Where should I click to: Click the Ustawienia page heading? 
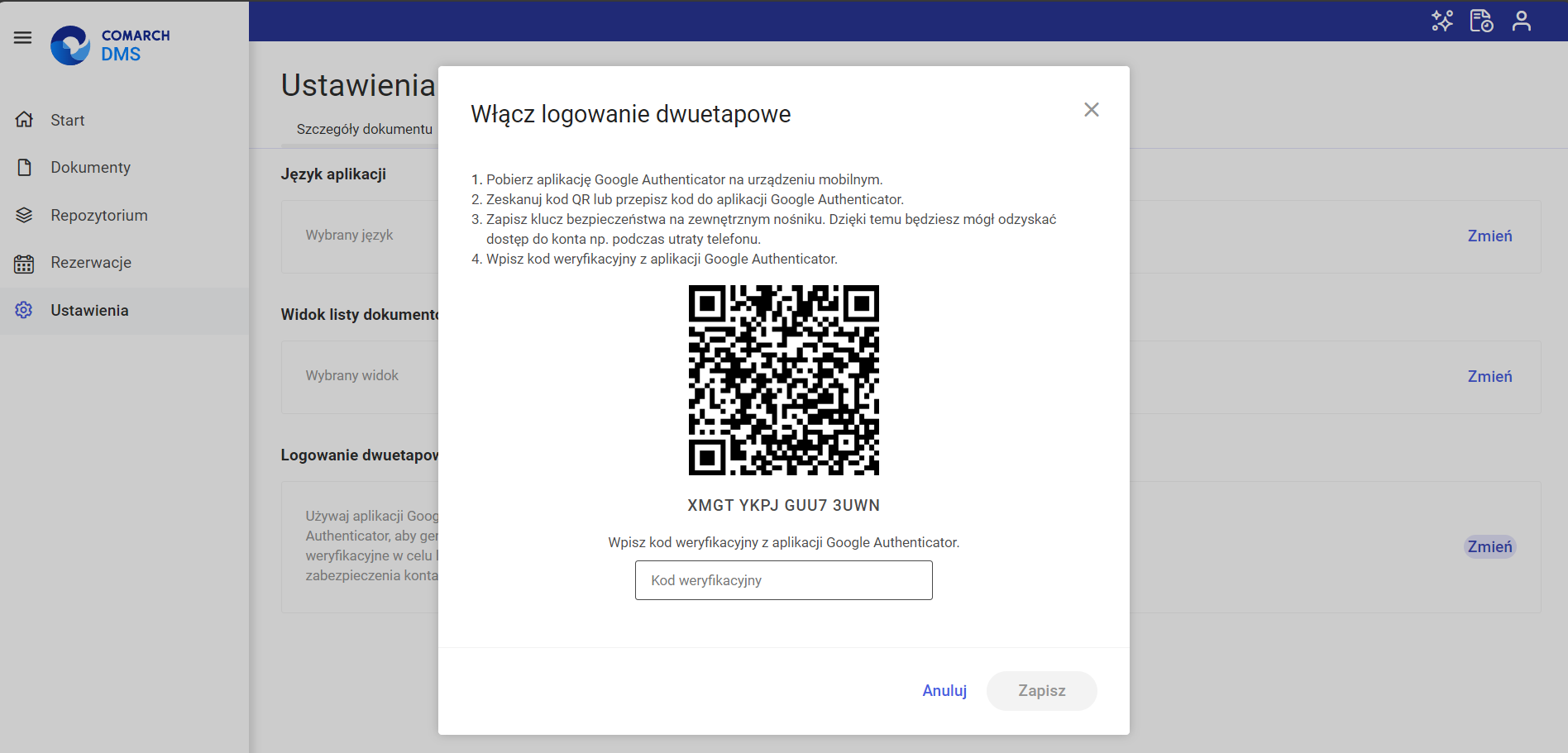(x=358, y=85)
